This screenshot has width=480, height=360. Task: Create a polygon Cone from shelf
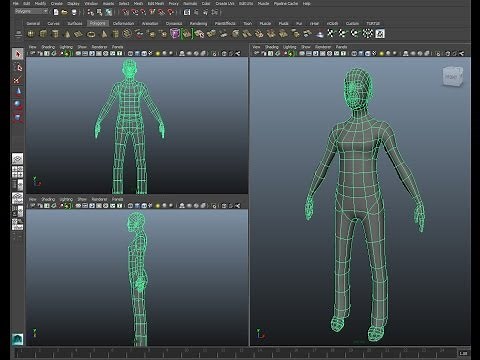click(x=68, y=34)
